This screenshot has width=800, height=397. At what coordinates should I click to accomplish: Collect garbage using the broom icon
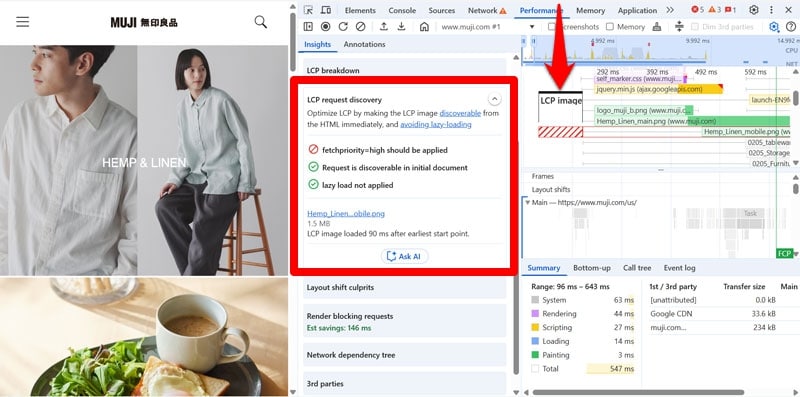click(657, 27)
